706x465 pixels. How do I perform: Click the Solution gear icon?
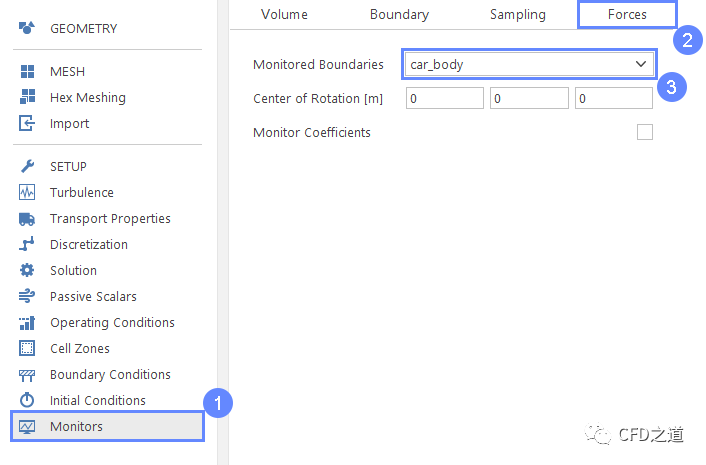tap(27, 271)
